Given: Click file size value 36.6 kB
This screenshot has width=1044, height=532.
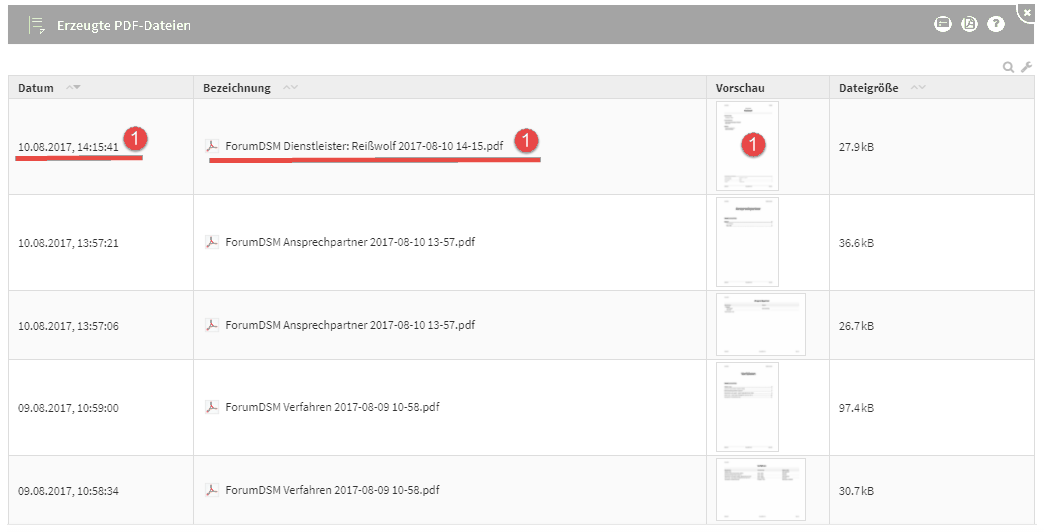Looking at the screenshot, I should pyautogui.click(x=856, y=243).
